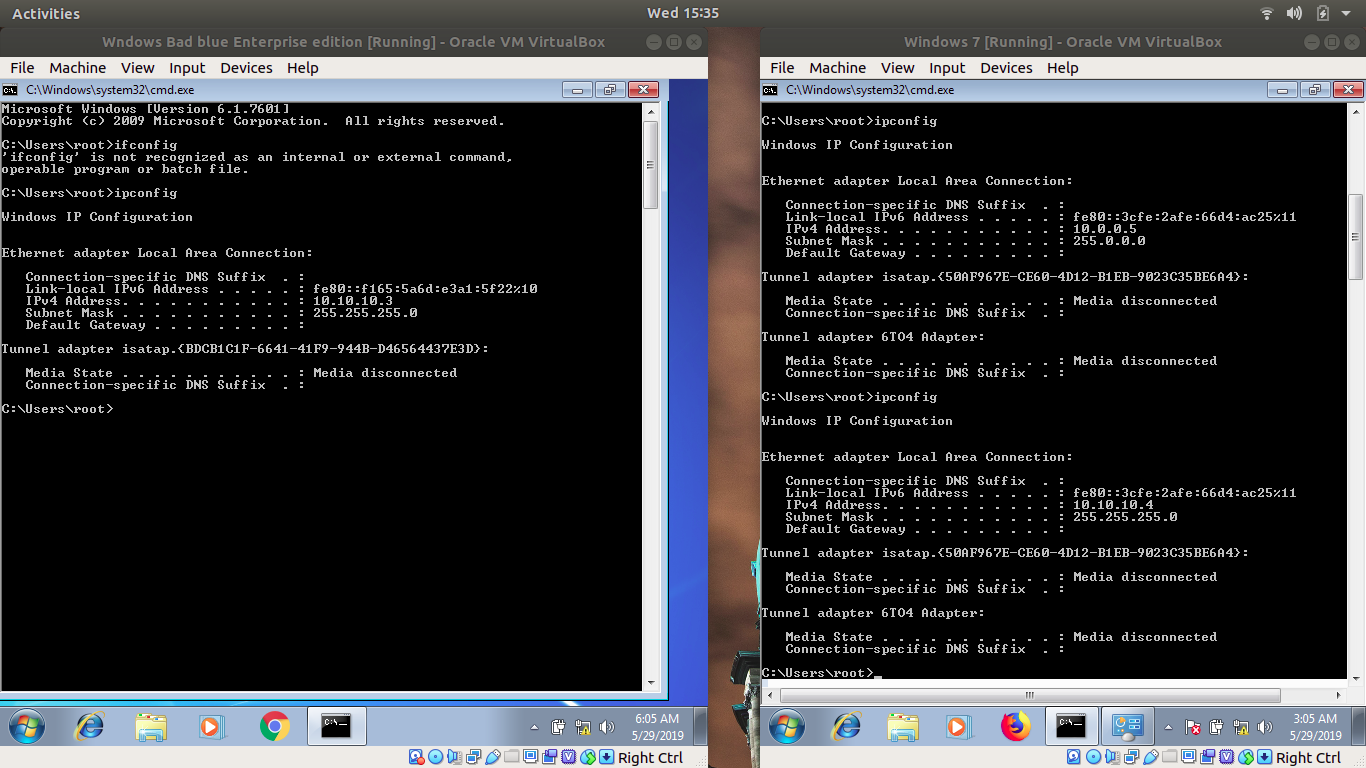1366x768 pixels.
Task: Click hard disk status icon in Windows 7 VirtualBox
Action: point(1073,757)
